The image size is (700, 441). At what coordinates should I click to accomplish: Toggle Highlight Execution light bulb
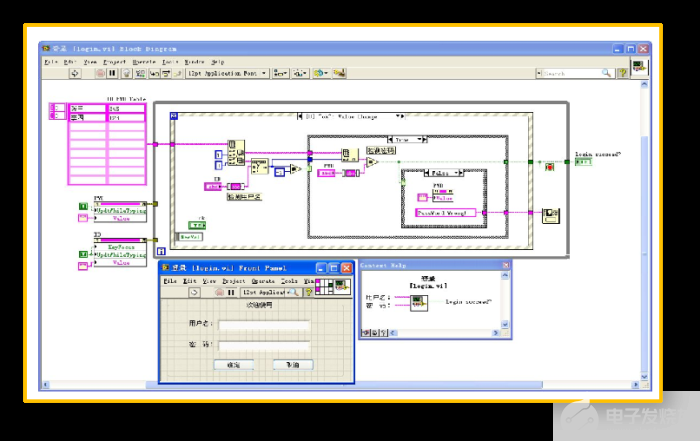(x=128, y=73)
